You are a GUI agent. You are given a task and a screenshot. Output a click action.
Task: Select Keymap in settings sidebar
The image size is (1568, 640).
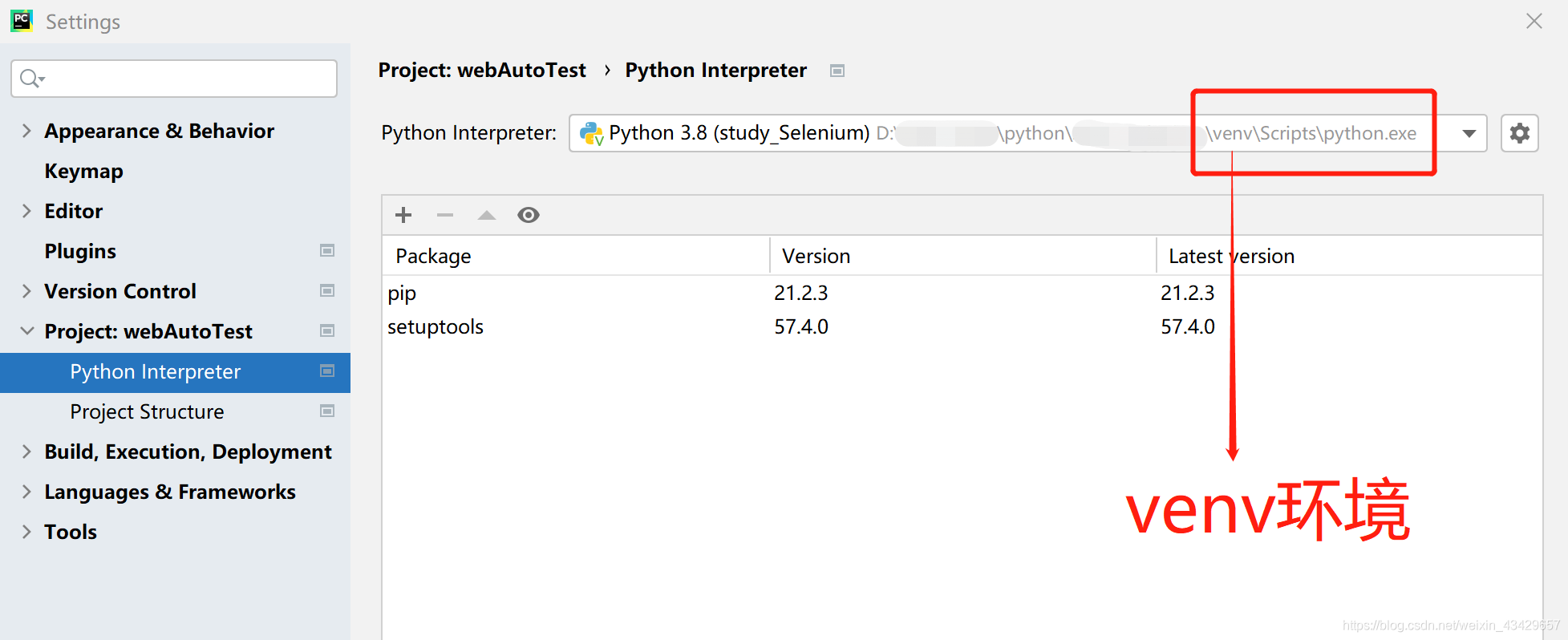click(x=83, y=171)
